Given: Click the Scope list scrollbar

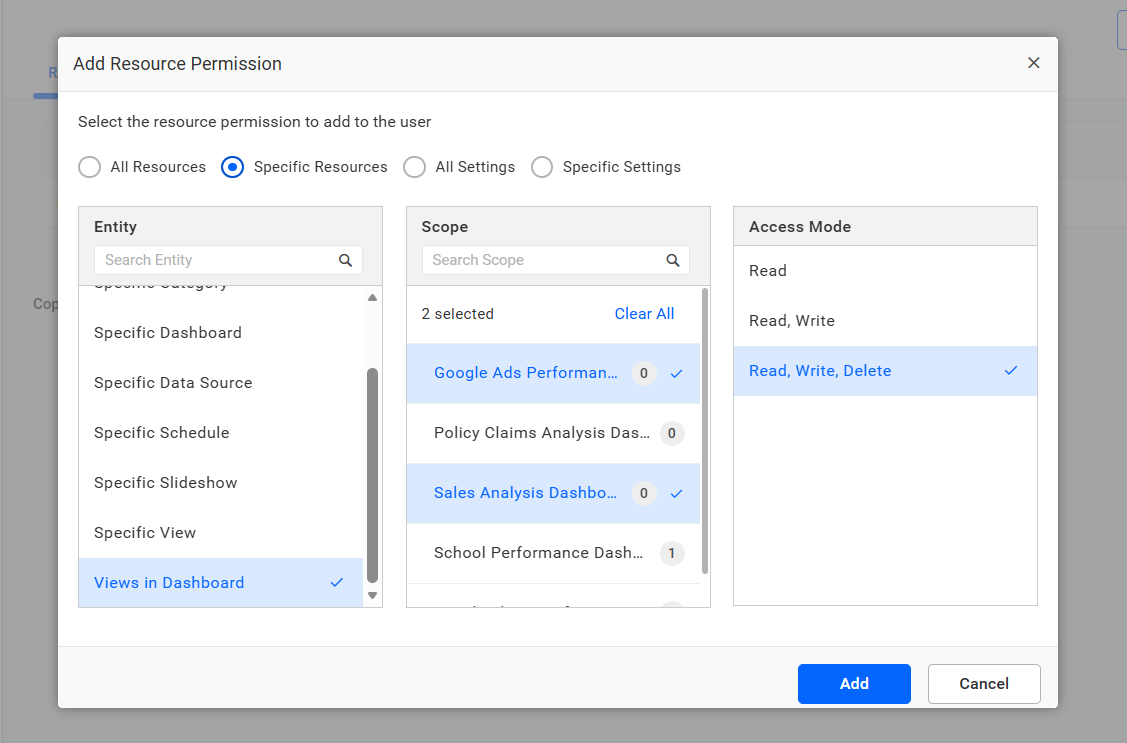Looking at the screenshot, I should click(x=704, y=431).
